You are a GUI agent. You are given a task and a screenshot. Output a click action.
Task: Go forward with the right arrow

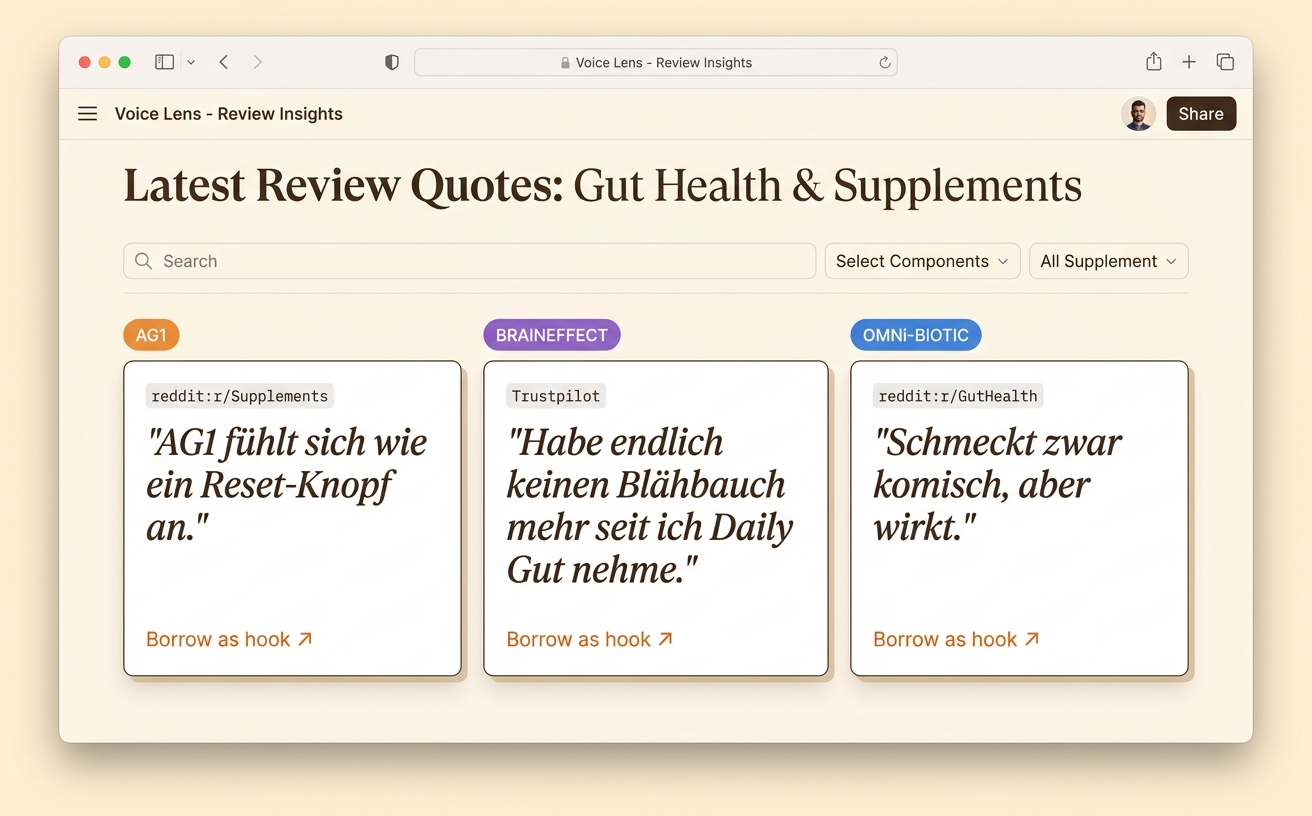coord(258,62)
